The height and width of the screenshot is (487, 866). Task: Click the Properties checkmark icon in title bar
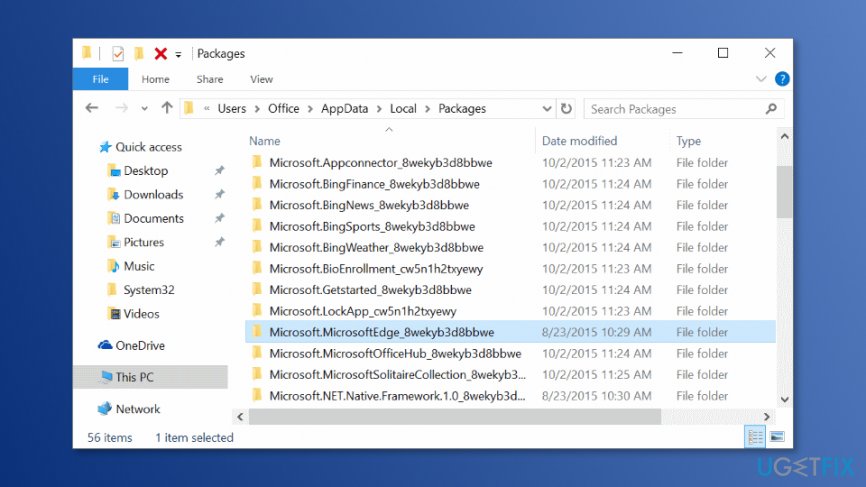coord(118,54)
